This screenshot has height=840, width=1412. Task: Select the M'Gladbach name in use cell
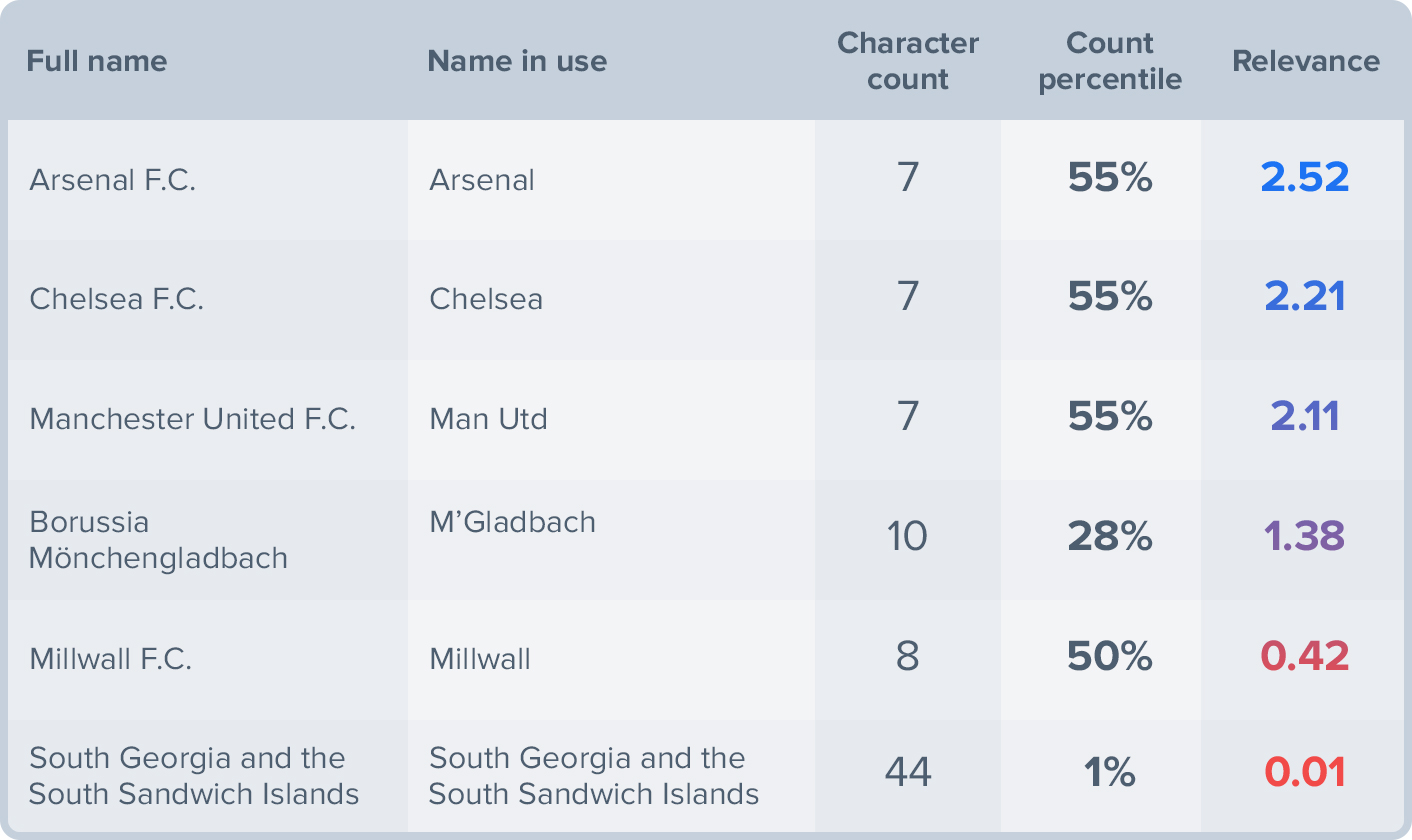pyautogui.click(x=512, y=522)
